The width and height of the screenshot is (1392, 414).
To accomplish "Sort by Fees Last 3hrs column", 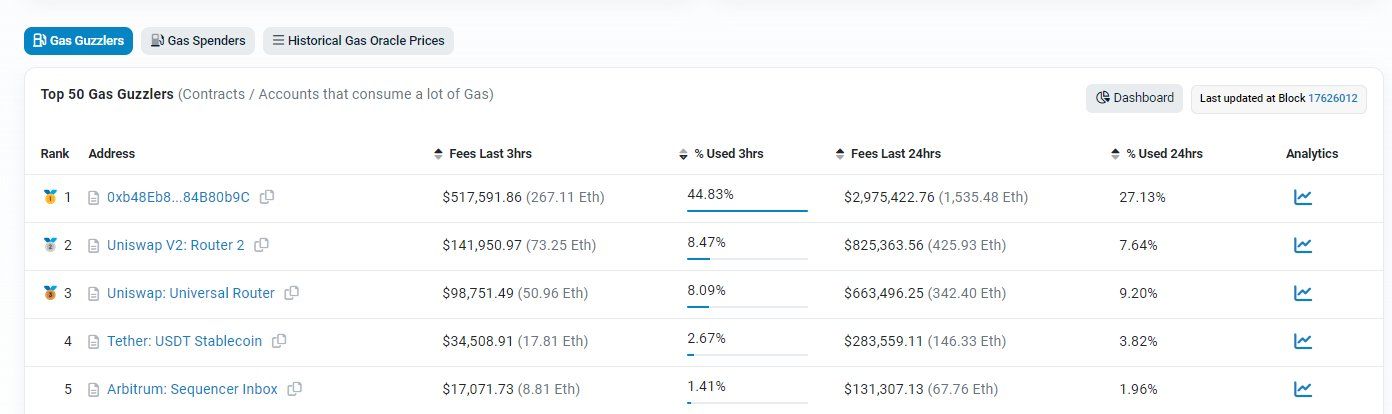I will [483, 154].
